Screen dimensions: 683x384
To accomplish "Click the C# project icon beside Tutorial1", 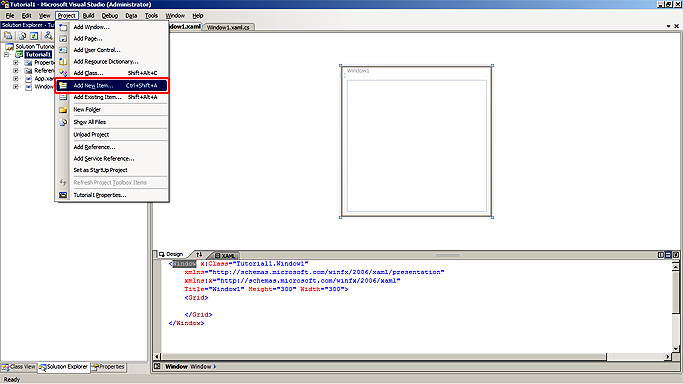I will (19, 54).
